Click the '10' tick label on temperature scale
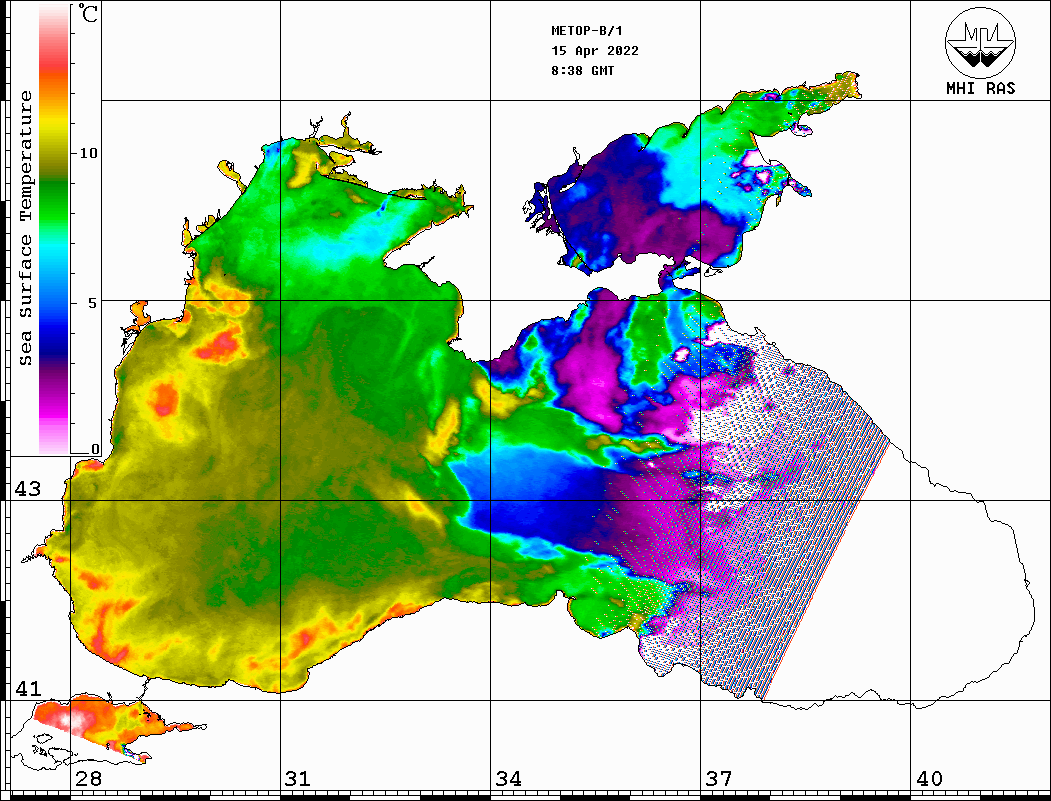Image resolution: width=1051 pixels, height=801 pixels. point(88,153)
